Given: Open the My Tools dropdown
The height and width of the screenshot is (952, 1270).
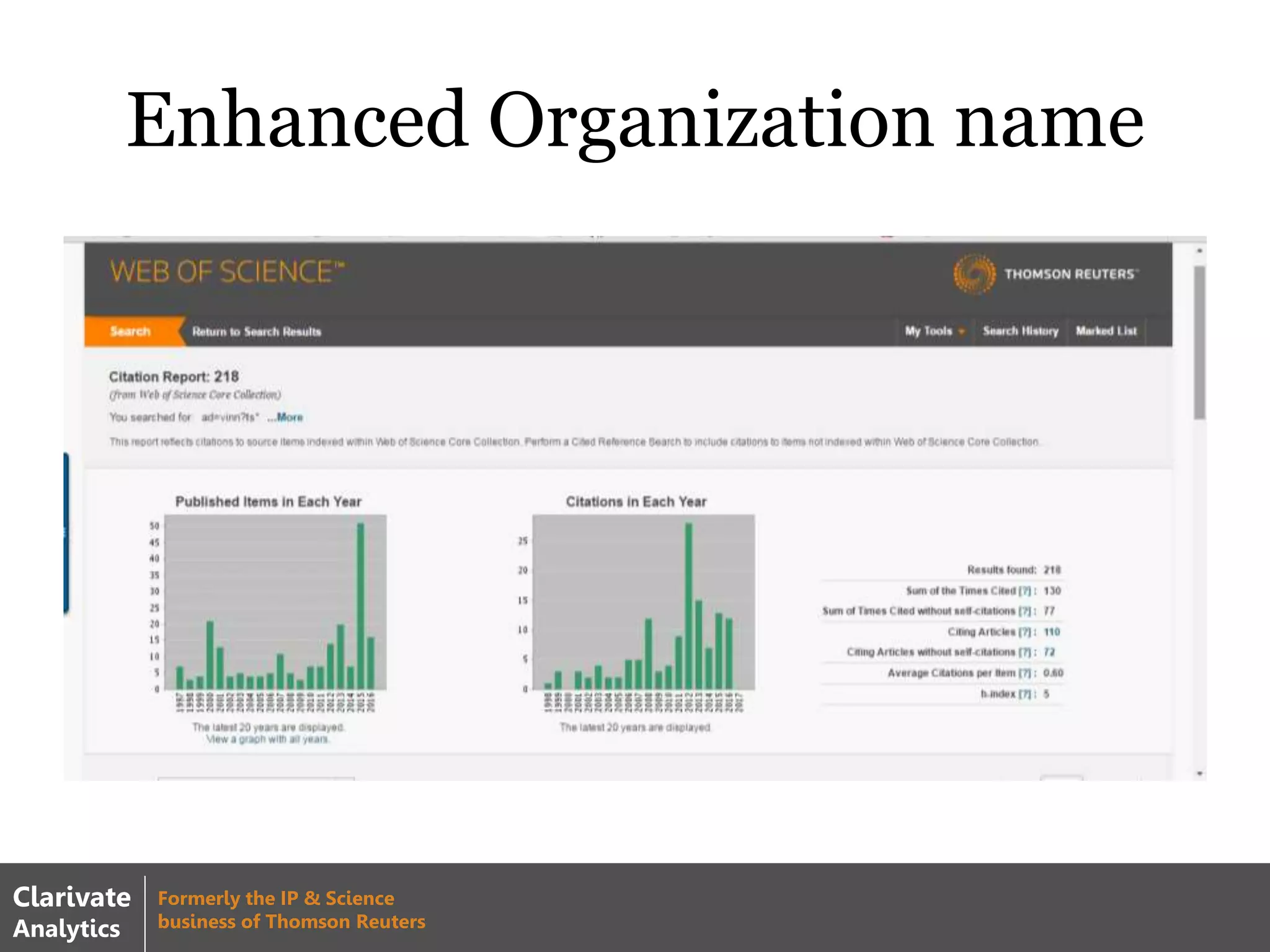Looking at the screenshot, I should (x=935, y=331).
